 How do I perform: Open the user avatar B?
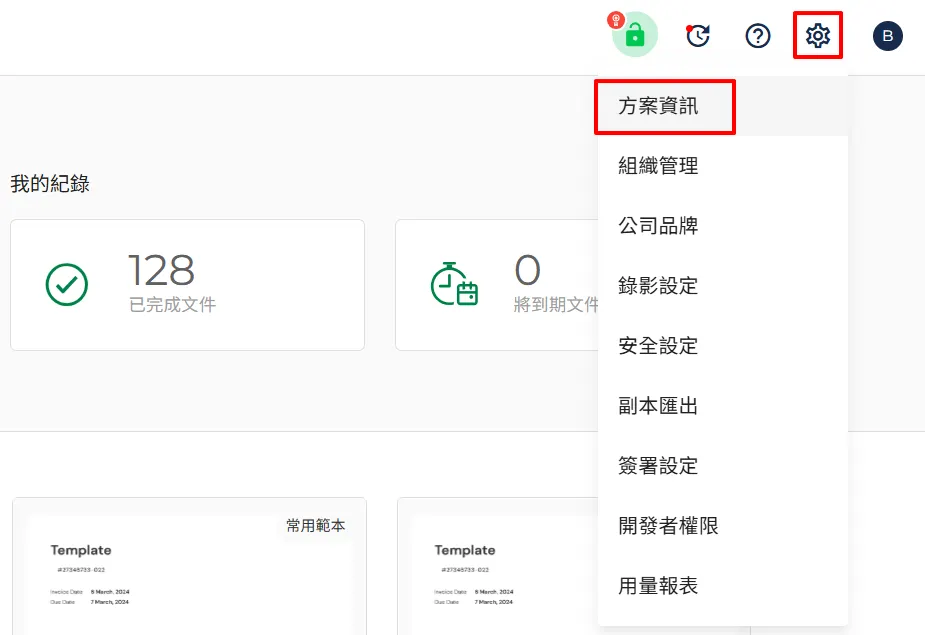click(x=887, y=37)
